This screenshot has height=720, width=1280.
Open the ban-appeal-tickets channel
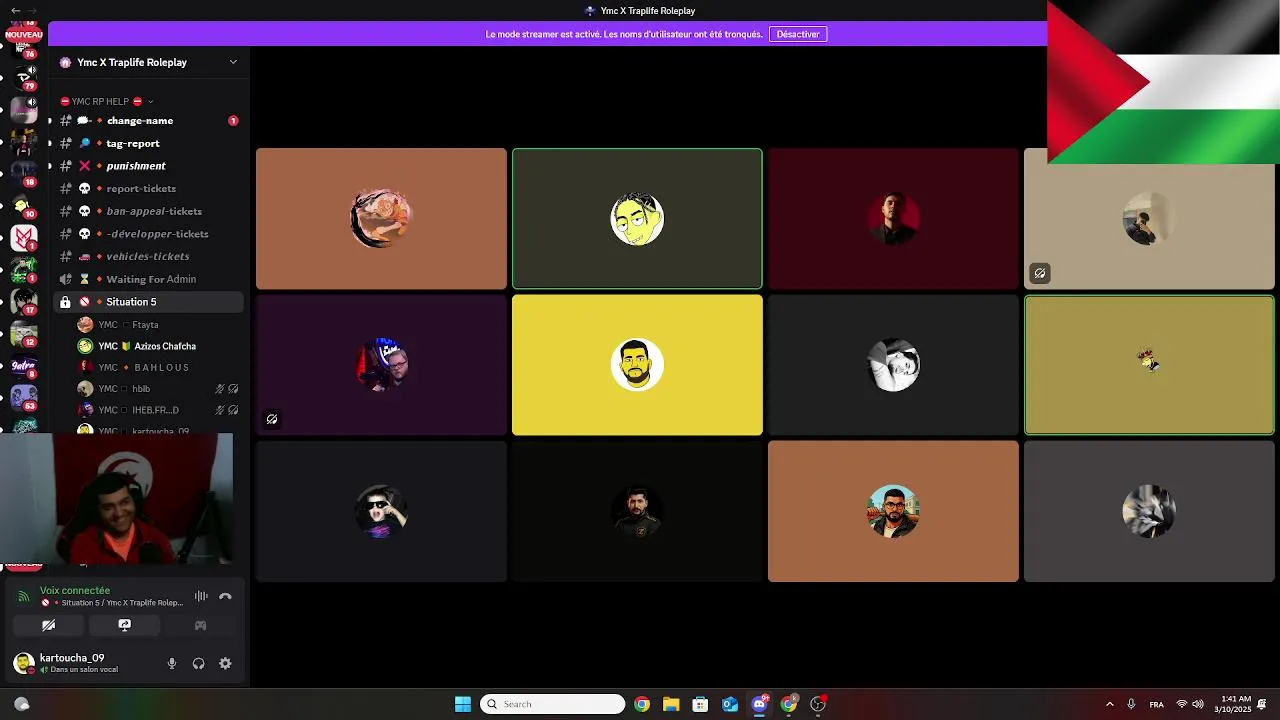[148, 211]
